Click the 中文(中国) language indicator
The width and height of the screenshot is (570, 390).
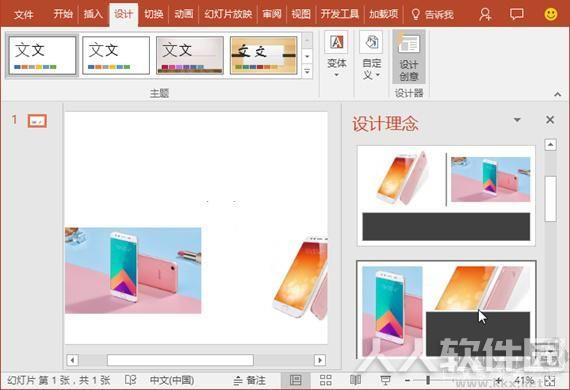172,380
